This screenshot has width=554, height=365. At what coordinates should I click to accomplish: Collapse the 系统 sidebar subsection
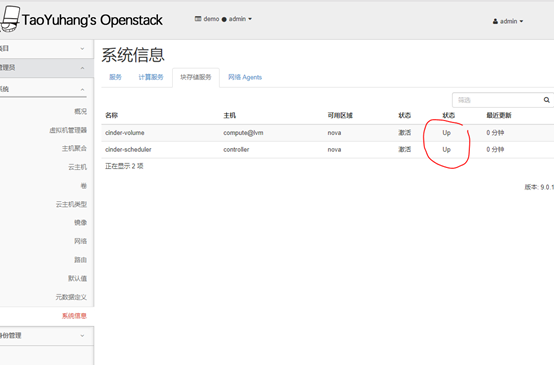(43, 89)
